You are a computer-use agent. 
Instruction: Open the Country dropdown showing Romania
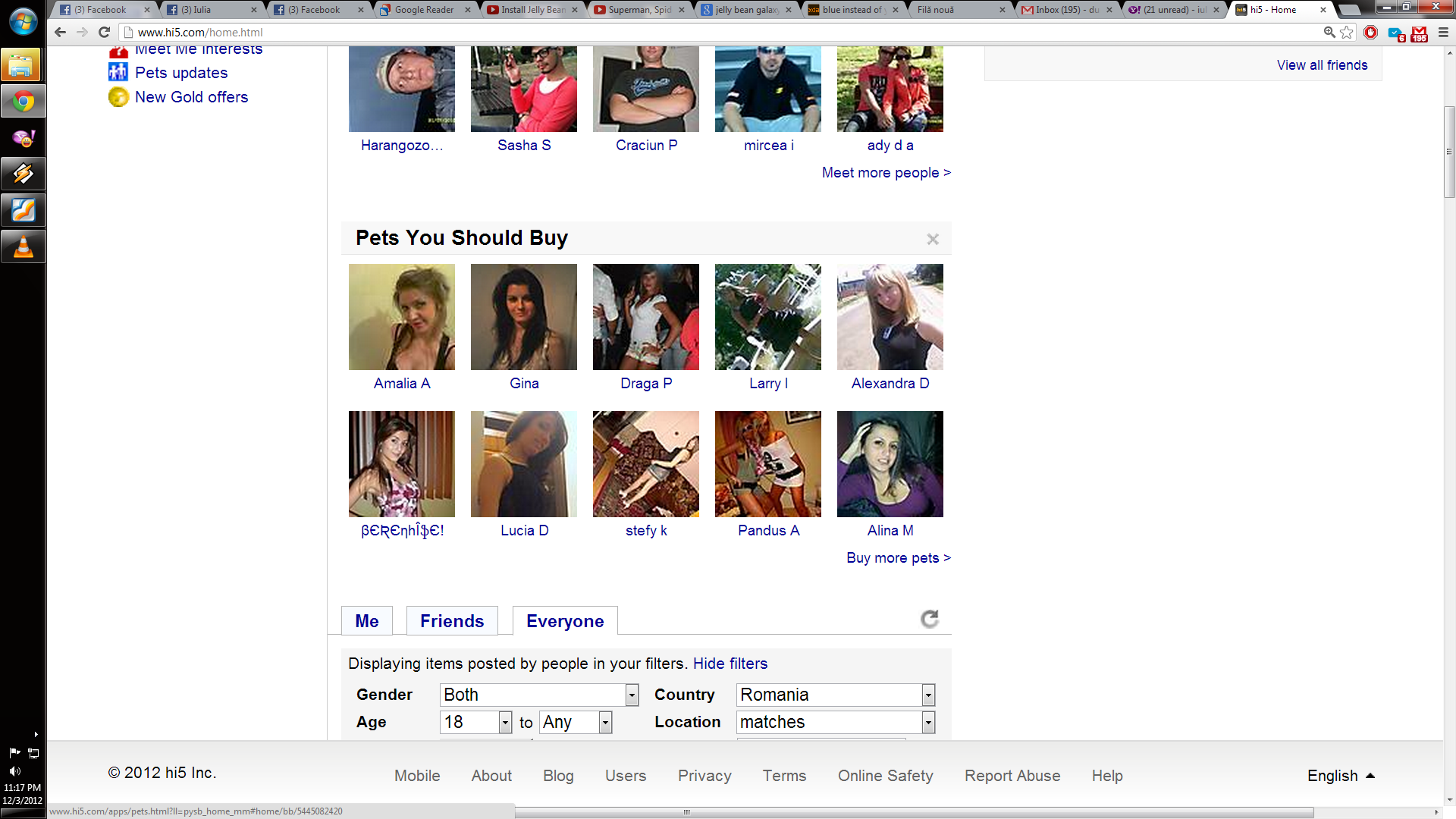pos(928,695)
